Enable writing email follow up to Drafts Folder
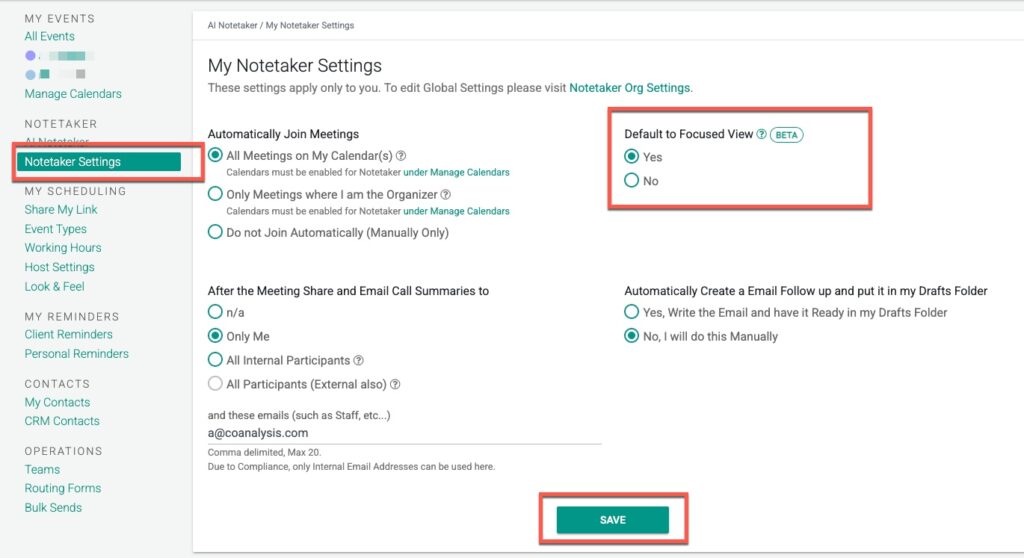 [x=631, y=313]
